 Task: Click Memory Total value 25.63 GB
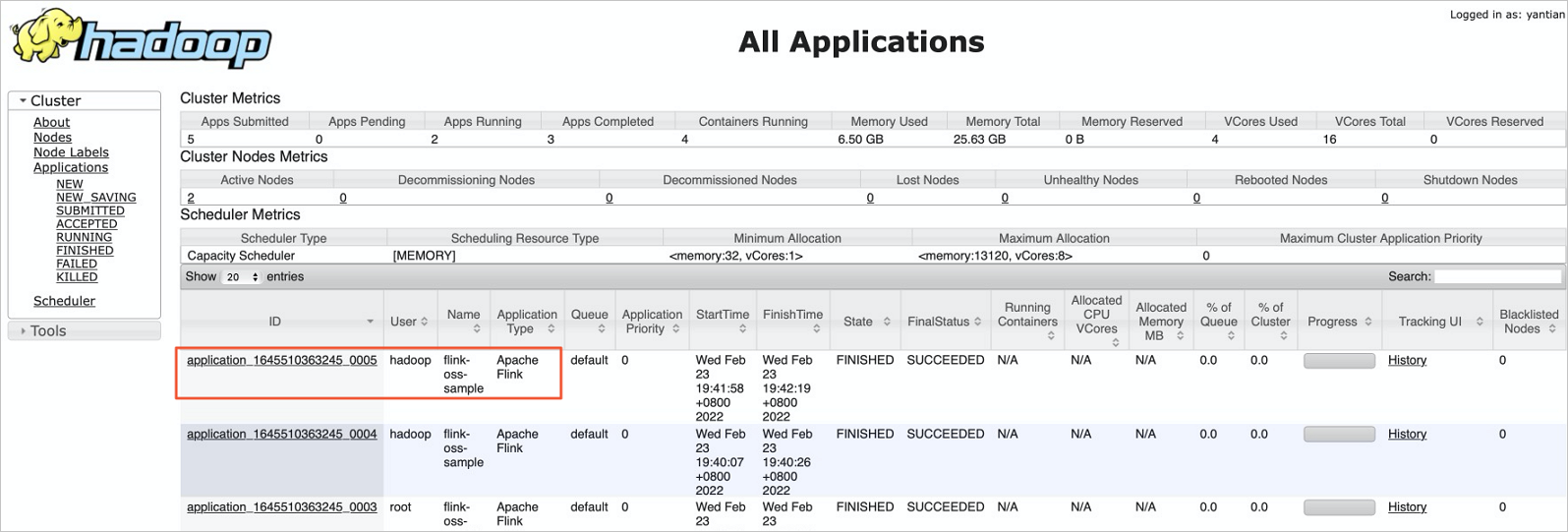click(980, 140)
